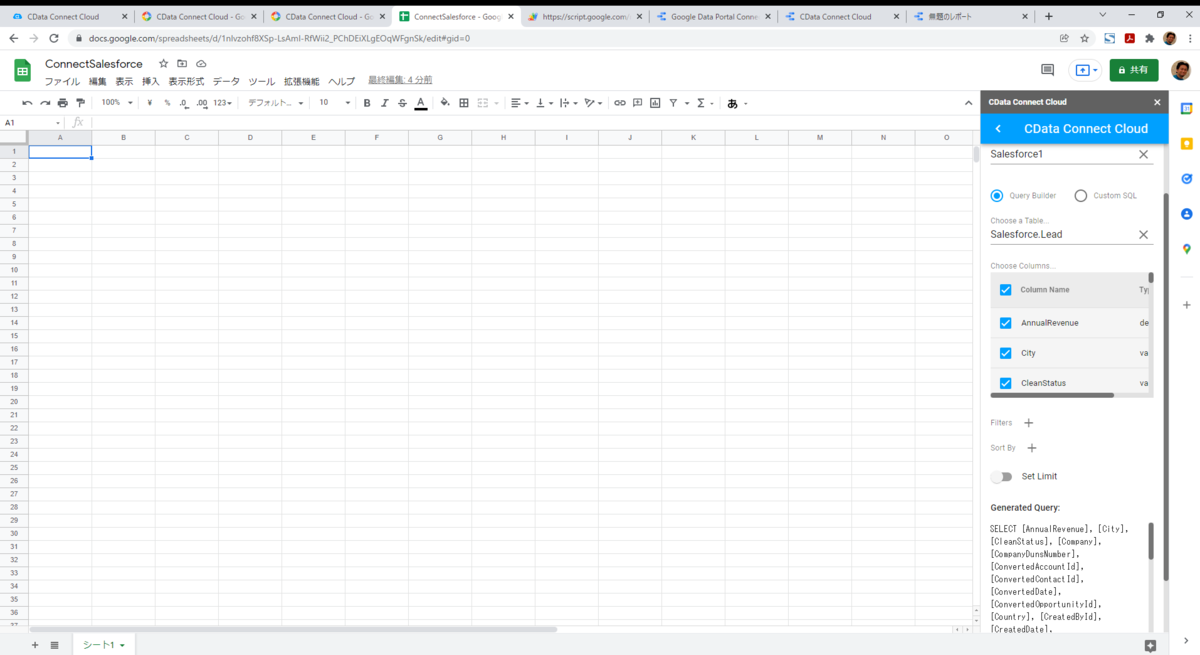
Task: Open the text rotation dropdown
Action: 594,103
